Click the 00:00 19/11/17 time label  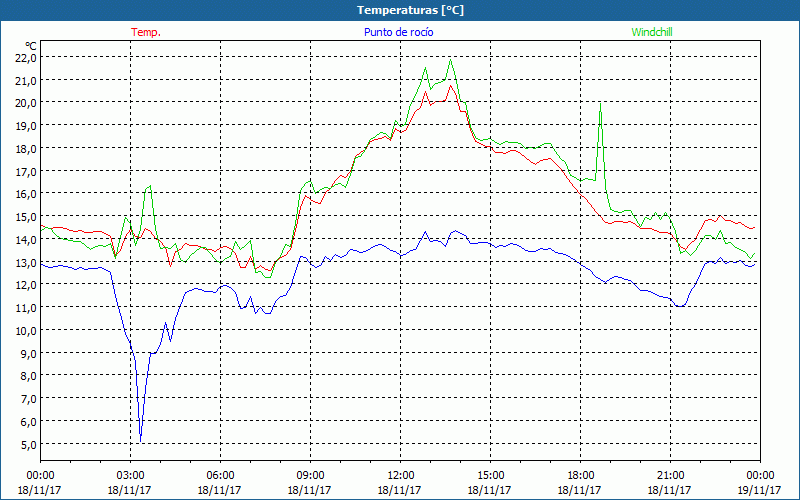click(760, 483)
